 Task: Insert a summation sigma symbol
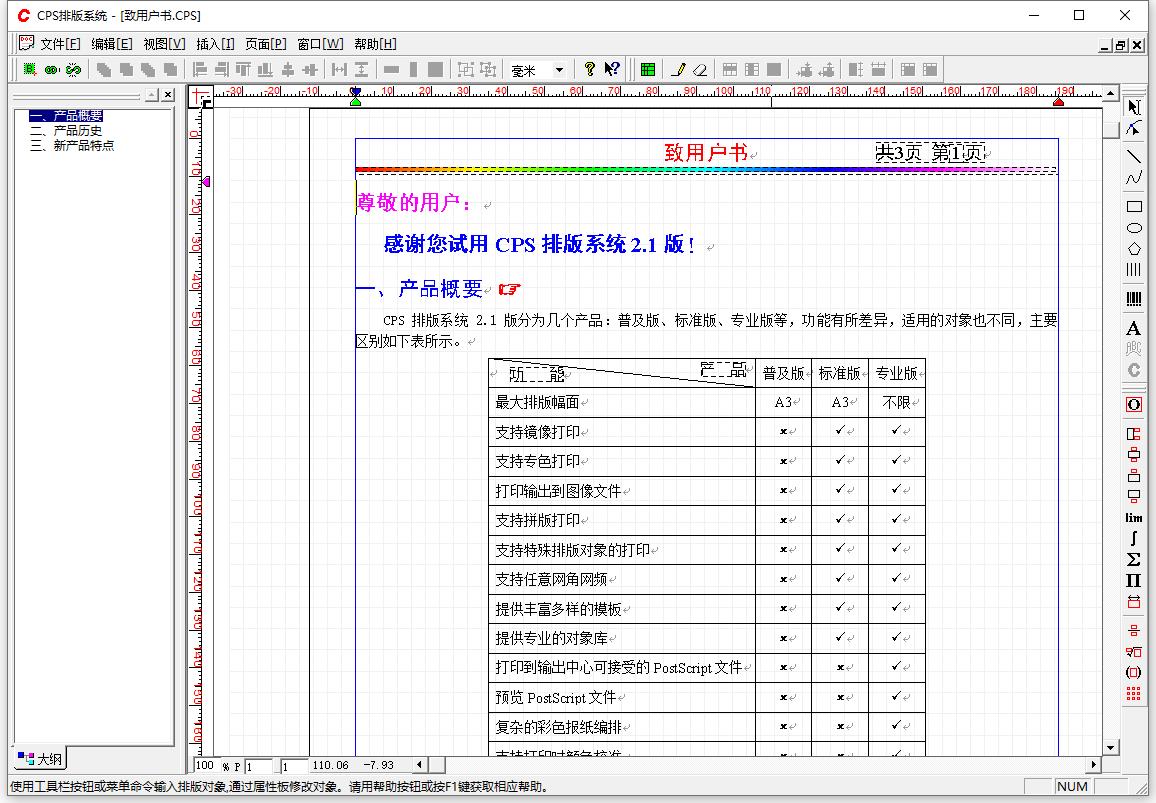coord(1134,559)
